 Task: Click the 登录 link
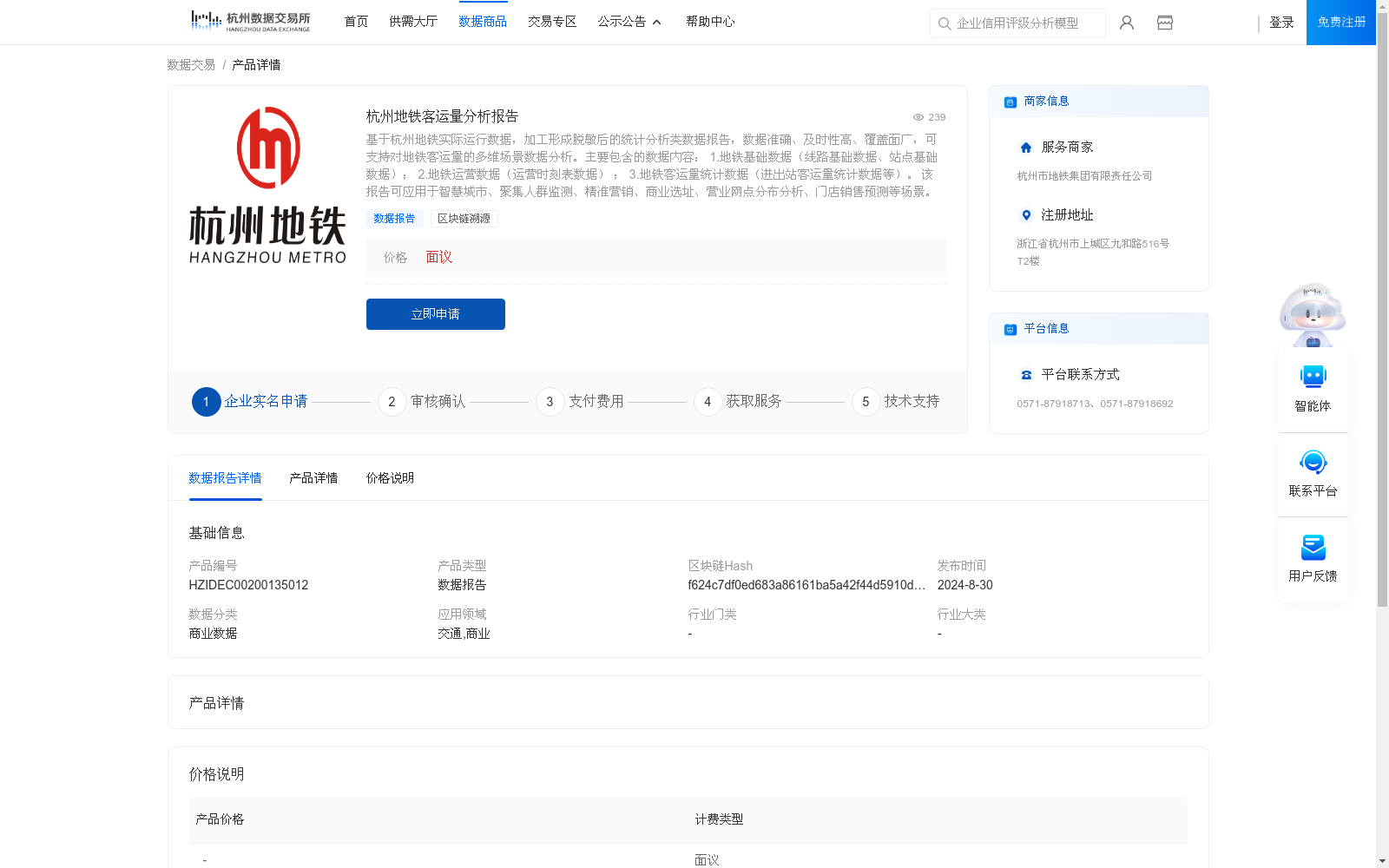pyautogui.click(x=1281, y=23)
